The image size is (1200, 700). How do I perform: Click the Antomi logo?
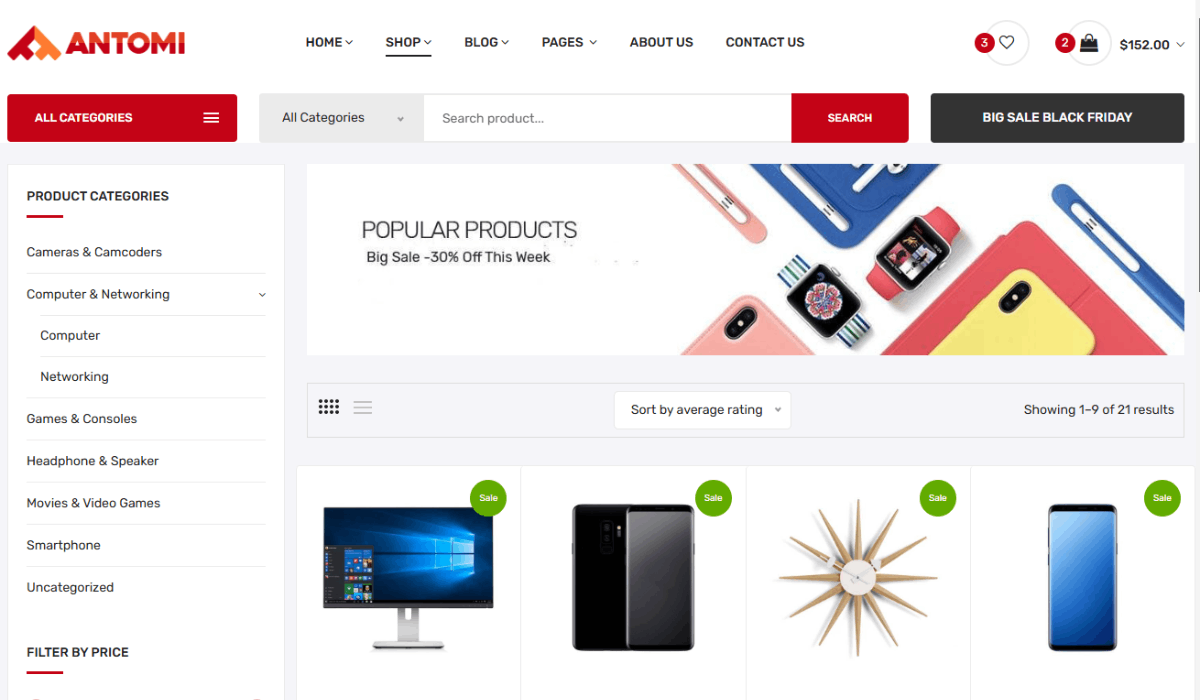(96, 43)
